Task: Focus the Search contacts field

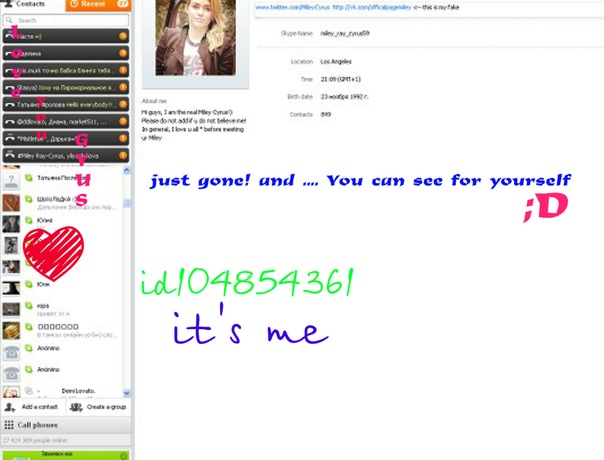Action: click(x=66, y=20)
